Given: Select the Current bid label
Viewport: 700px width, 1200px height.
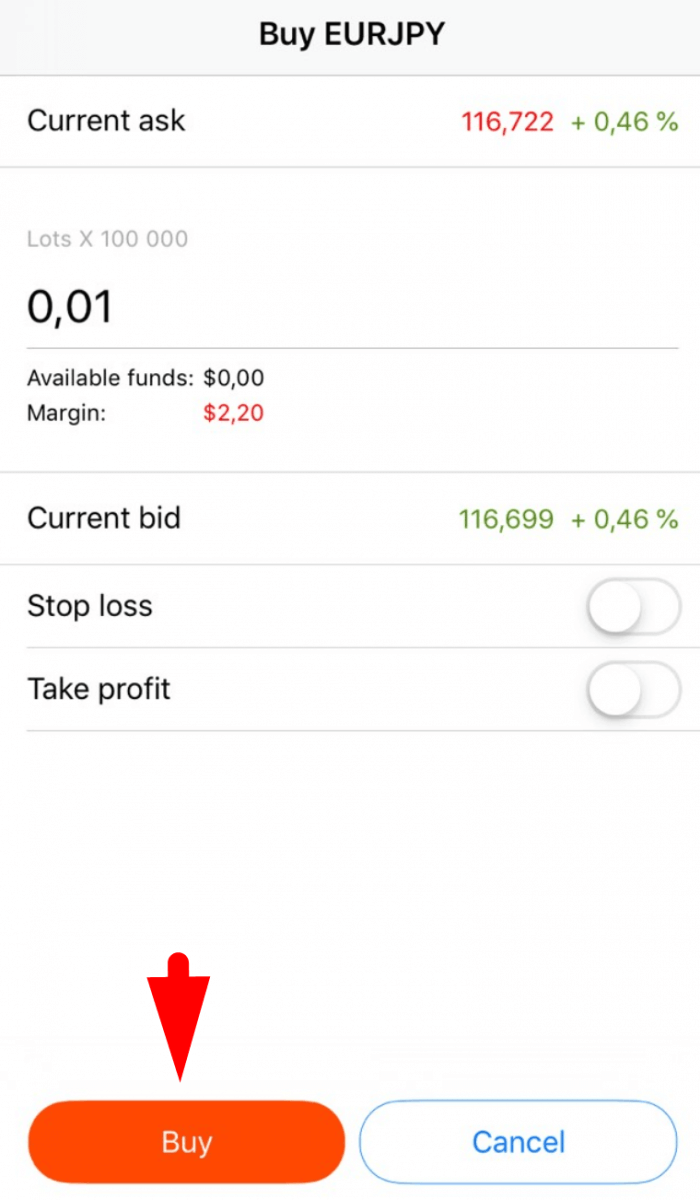Looking at the screenshot, I should (x=104, y=518).
